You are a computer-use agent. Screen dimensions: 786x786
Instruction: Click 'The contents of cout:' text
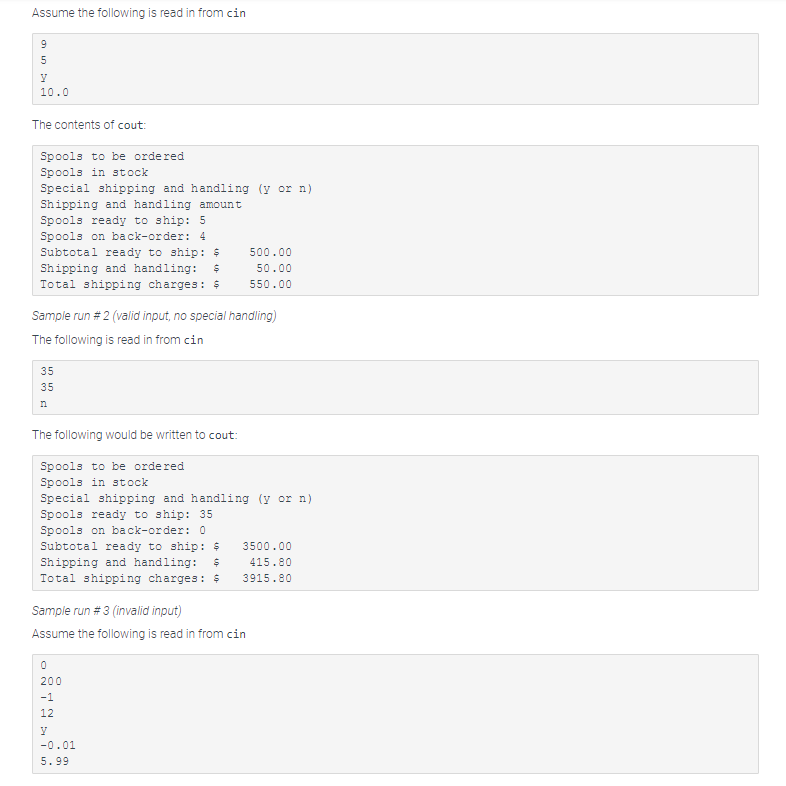(x=88, y=125)
